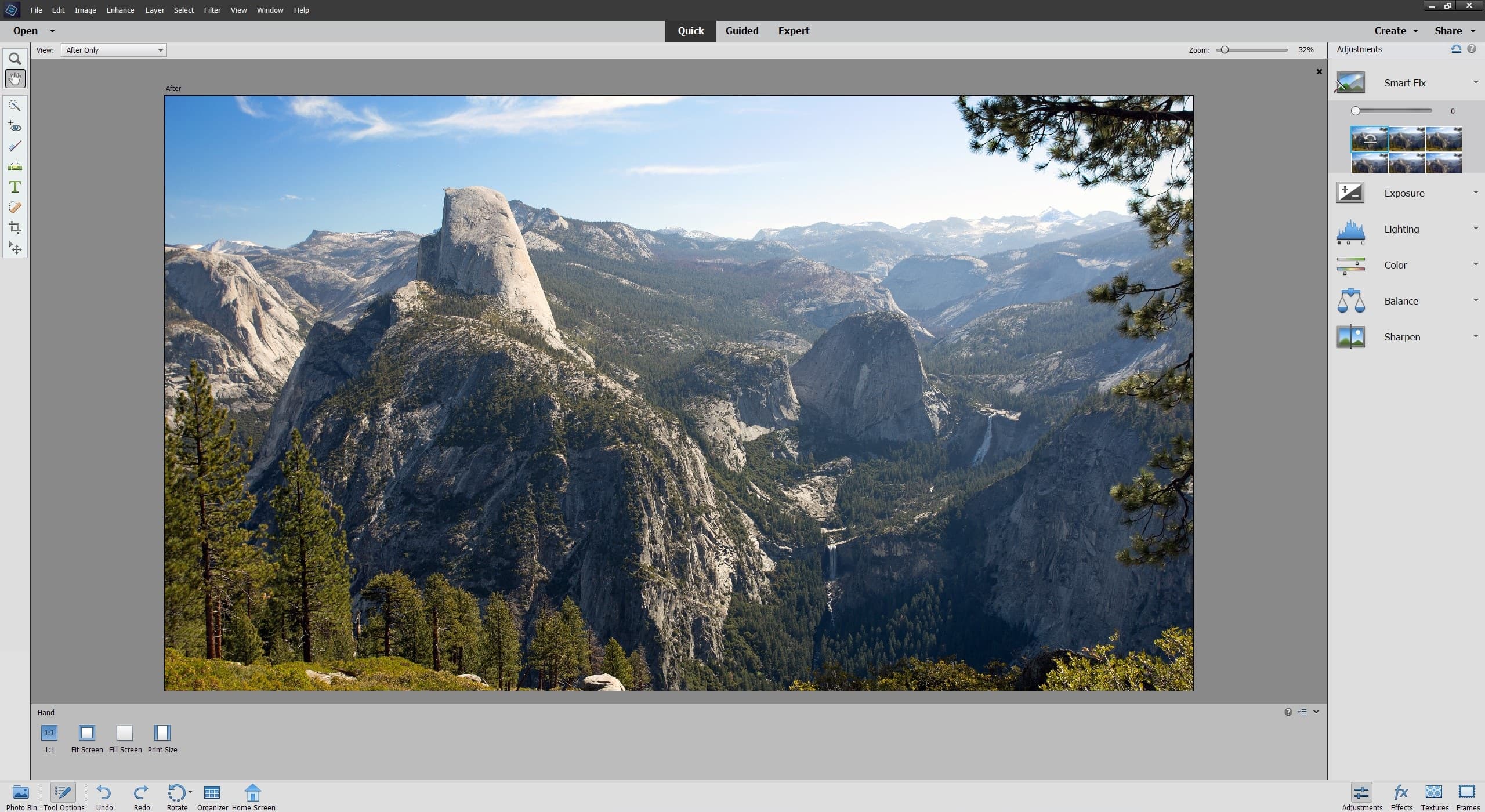
Task: Select the Zoom tool
Action: point(14,57)
